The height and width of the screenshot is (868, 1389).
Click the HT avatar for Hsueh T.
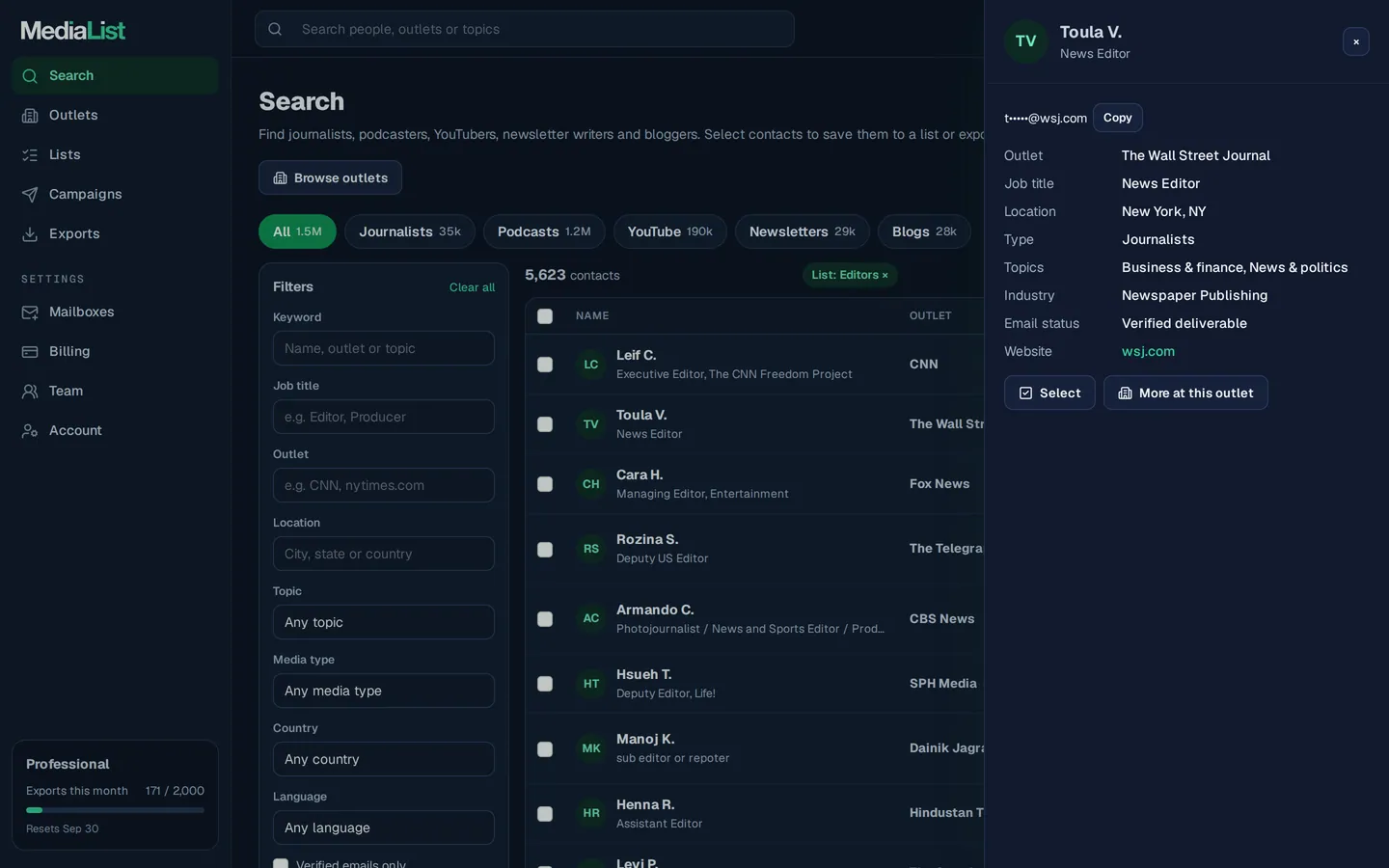pos(591,684)
